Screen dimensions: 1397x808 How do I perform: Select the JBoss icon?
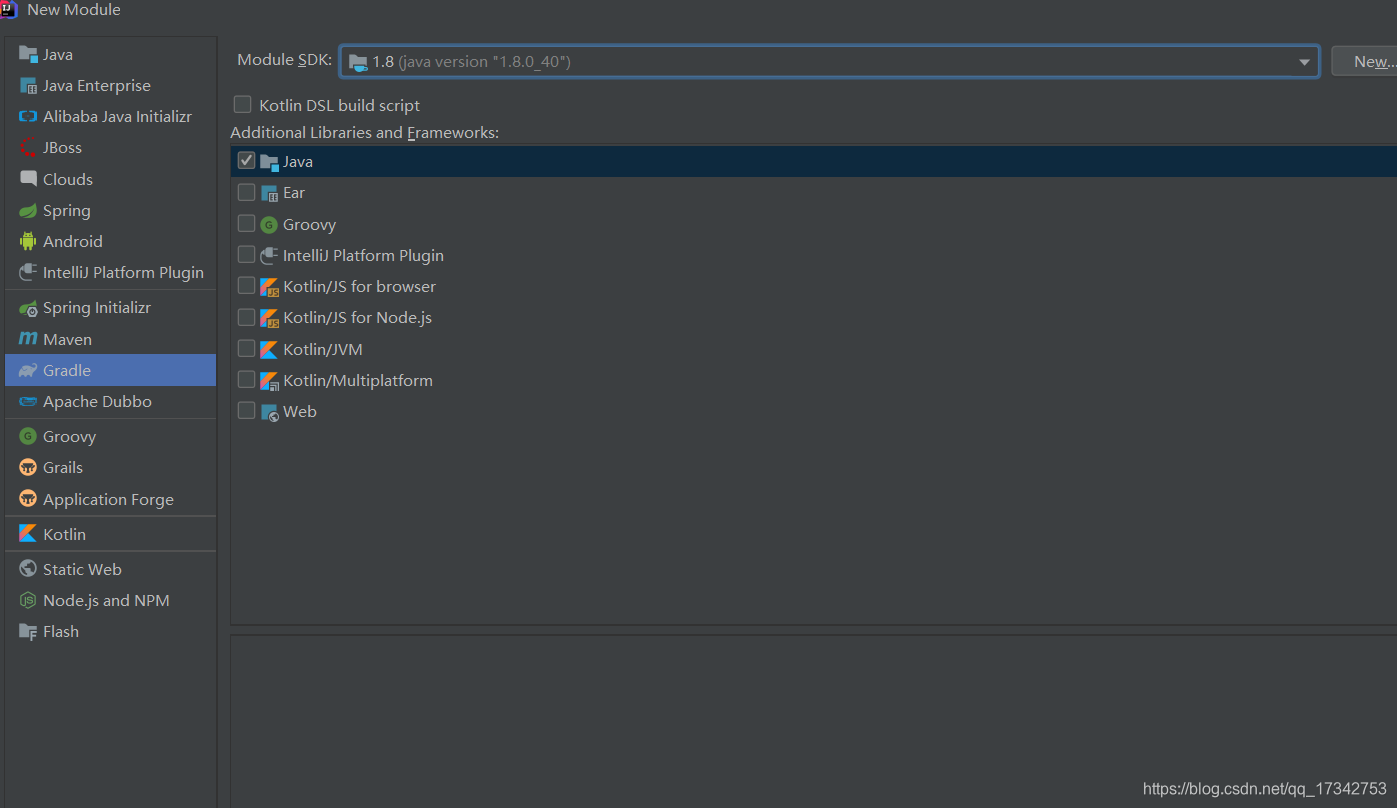[28, 148]
